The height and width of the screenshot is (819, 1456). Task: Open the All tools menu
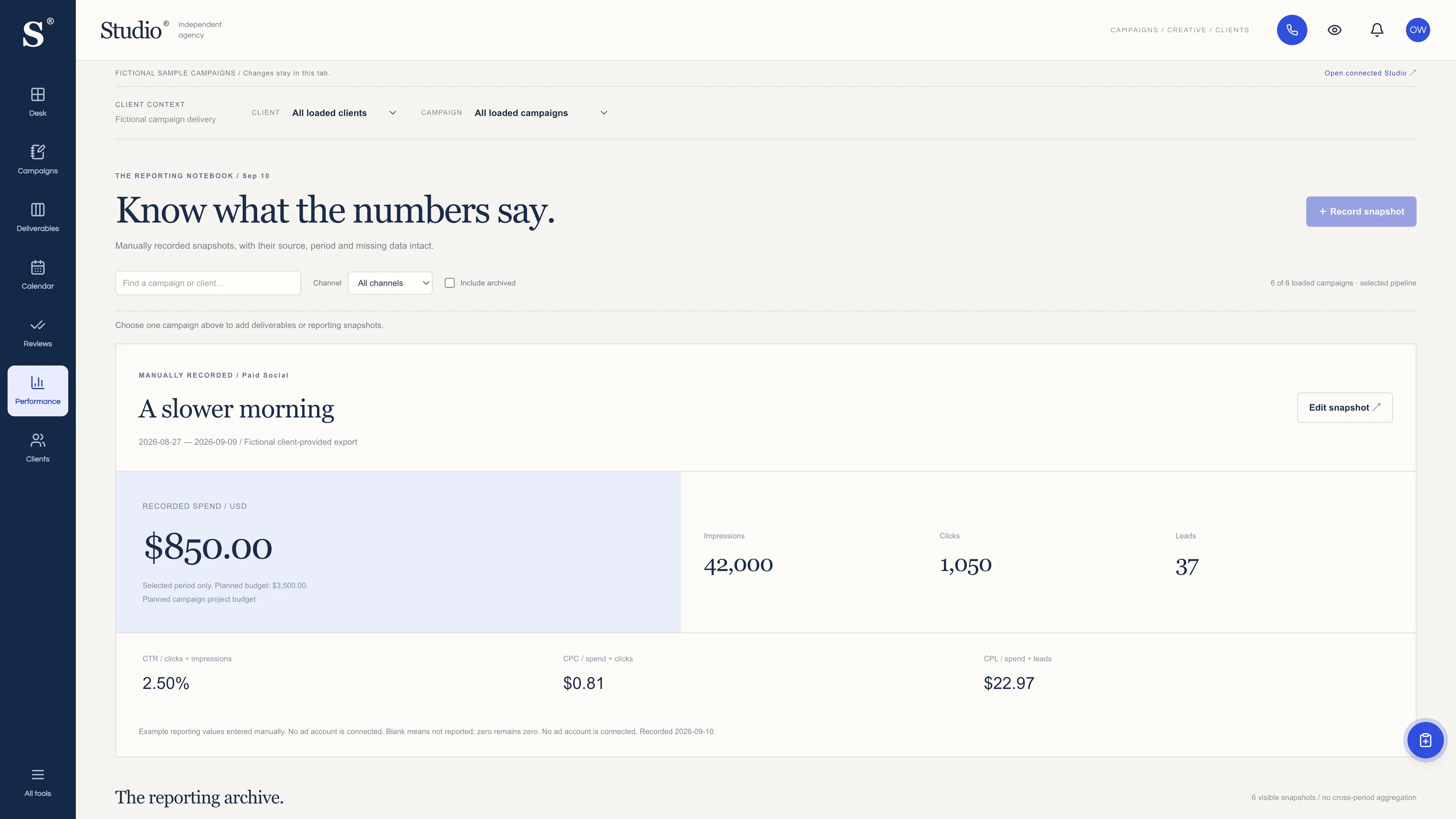pyautogui.click(x=38, y=783)
